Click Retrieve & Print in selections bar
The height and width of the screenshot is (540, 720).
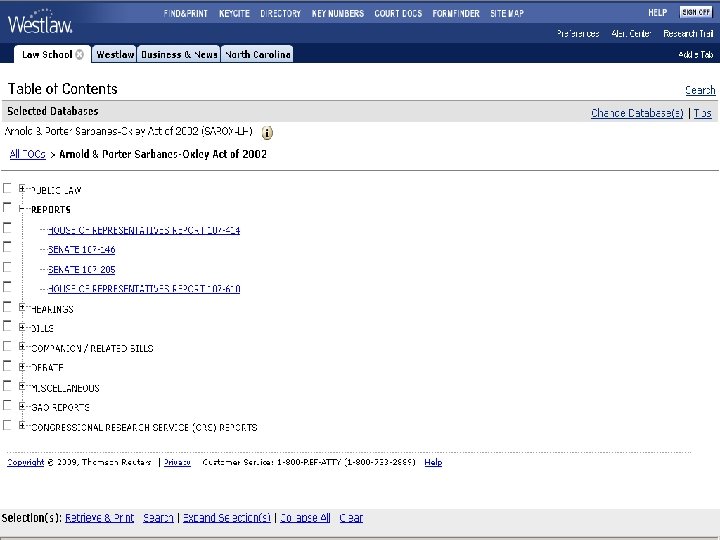(100, 518)
